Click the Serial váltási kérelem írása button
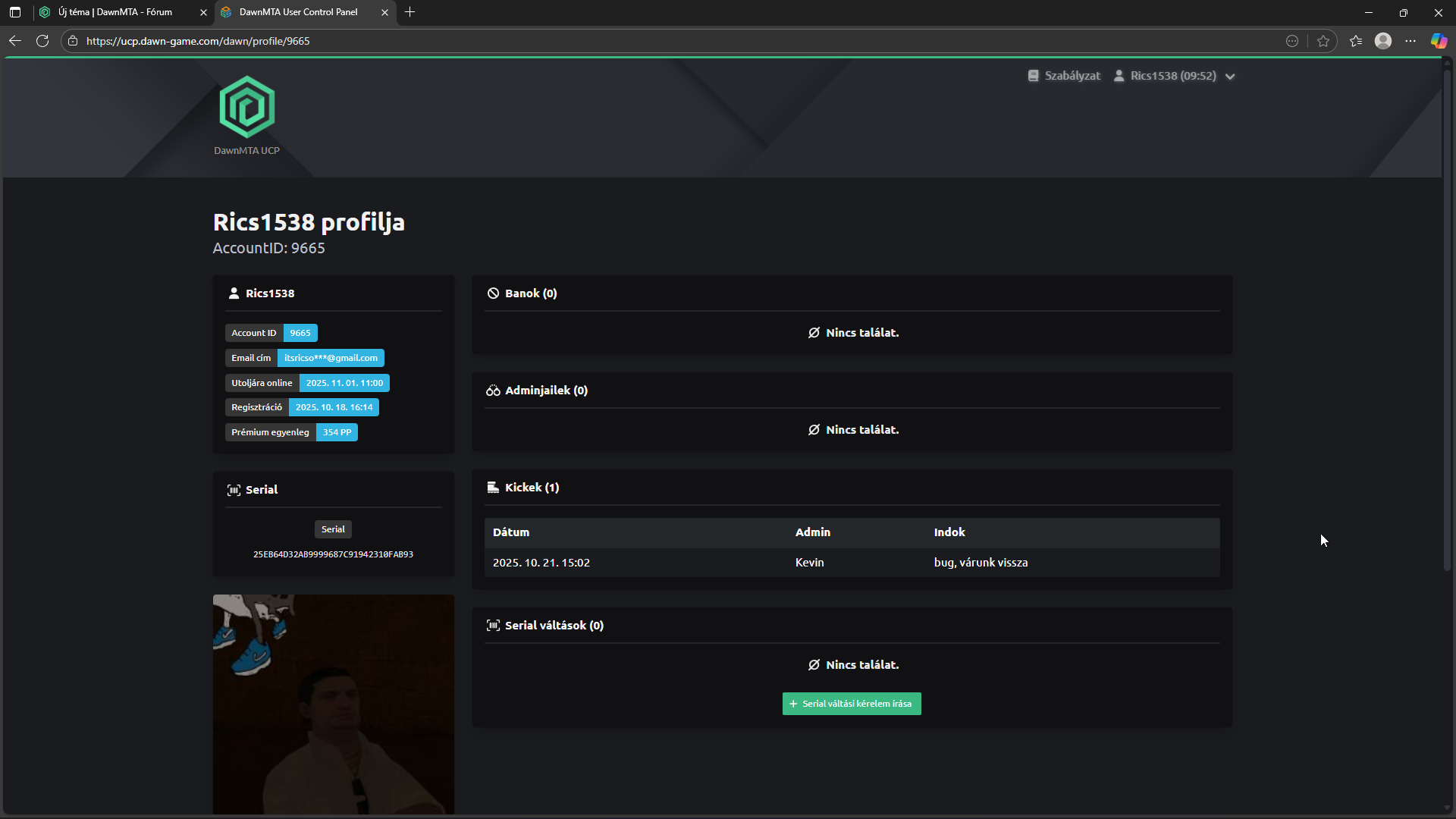The width and height of the screenshot is (1456, 819). (x=851, y=703)
